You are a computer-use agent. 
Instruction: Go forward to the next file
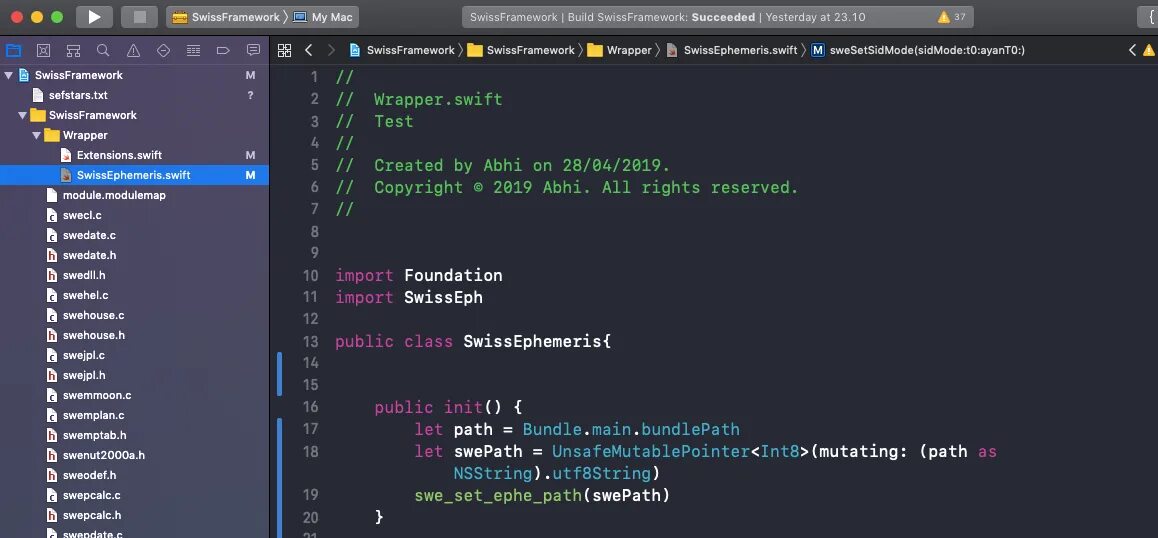[x=331, y=50]
